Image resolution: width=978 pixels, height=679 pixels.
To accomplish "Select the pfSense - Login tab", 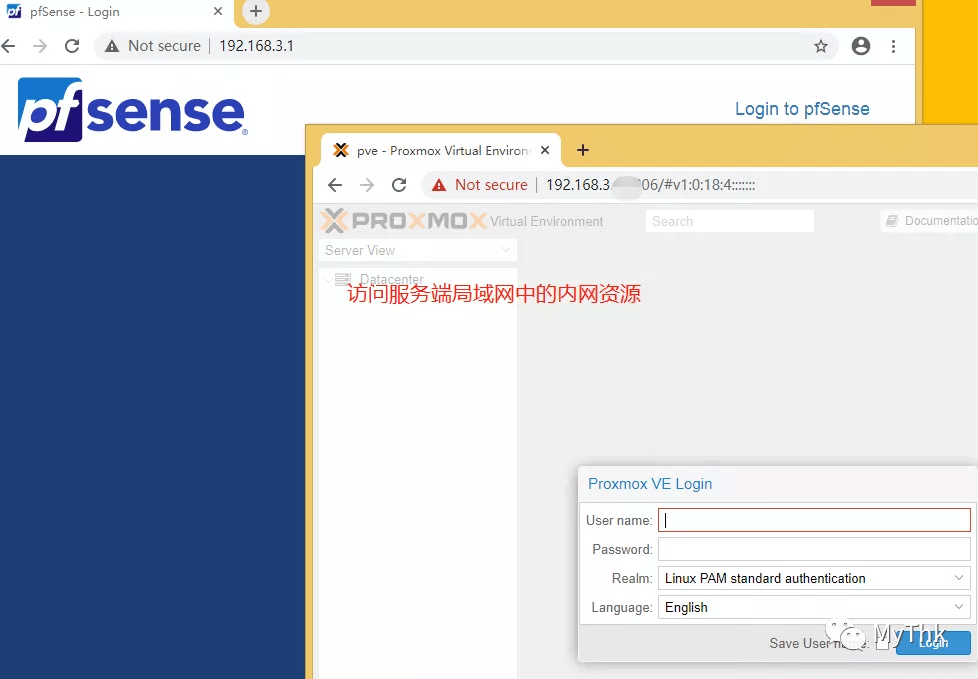I will tap(115, 12).
